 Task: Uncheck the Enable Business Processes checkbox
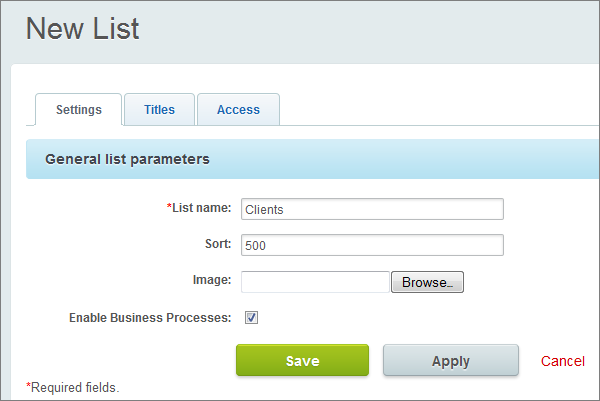pyautogui.click(x=252, y=318)
